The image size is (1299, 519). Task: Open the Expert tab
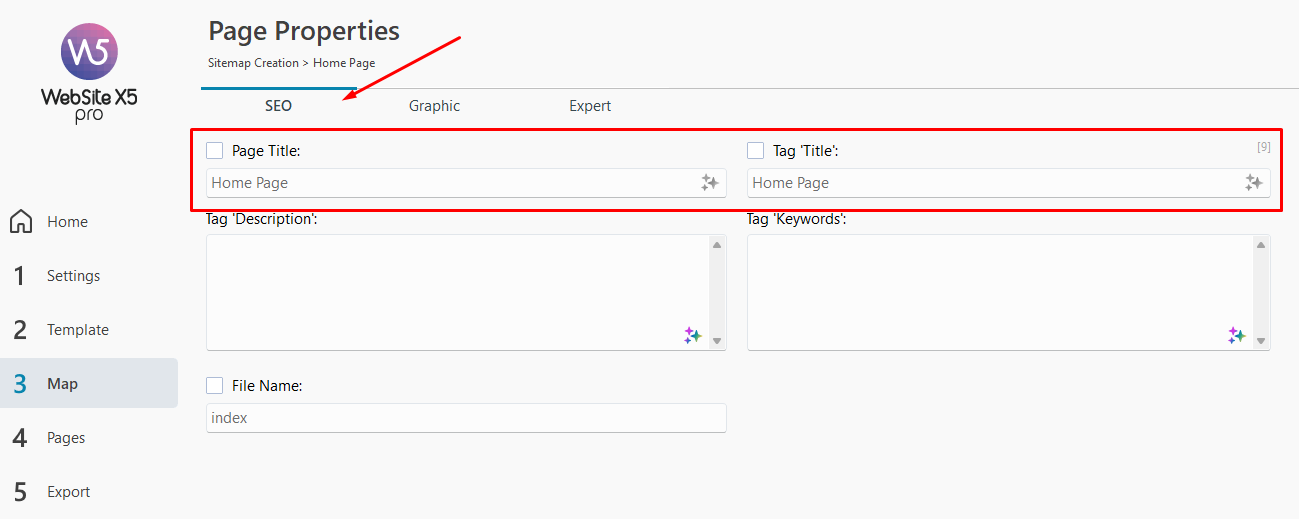590,106
